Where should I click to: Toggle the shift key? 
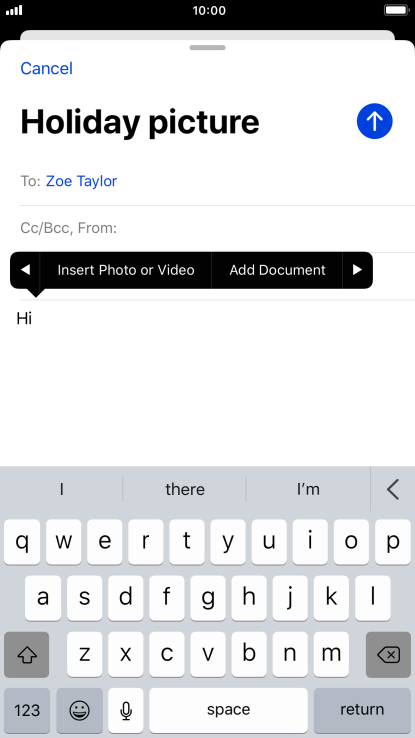[x=26, y=654]
